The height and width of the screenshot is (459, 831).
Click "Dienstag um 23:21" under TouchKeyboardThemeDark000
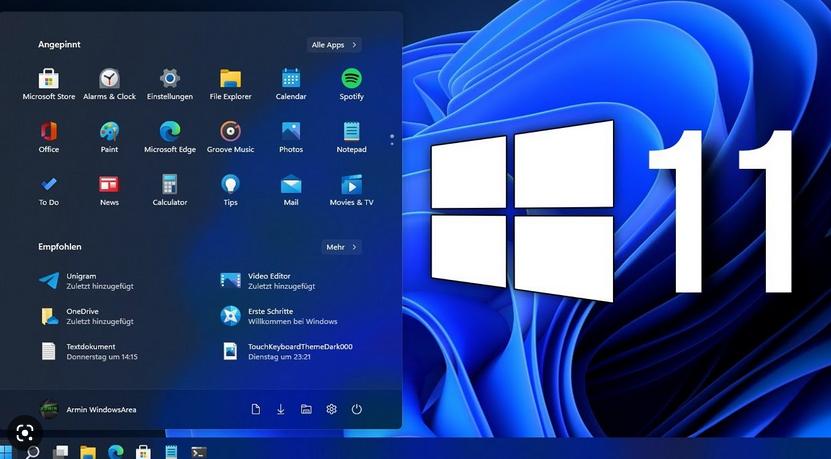(279, 357)
